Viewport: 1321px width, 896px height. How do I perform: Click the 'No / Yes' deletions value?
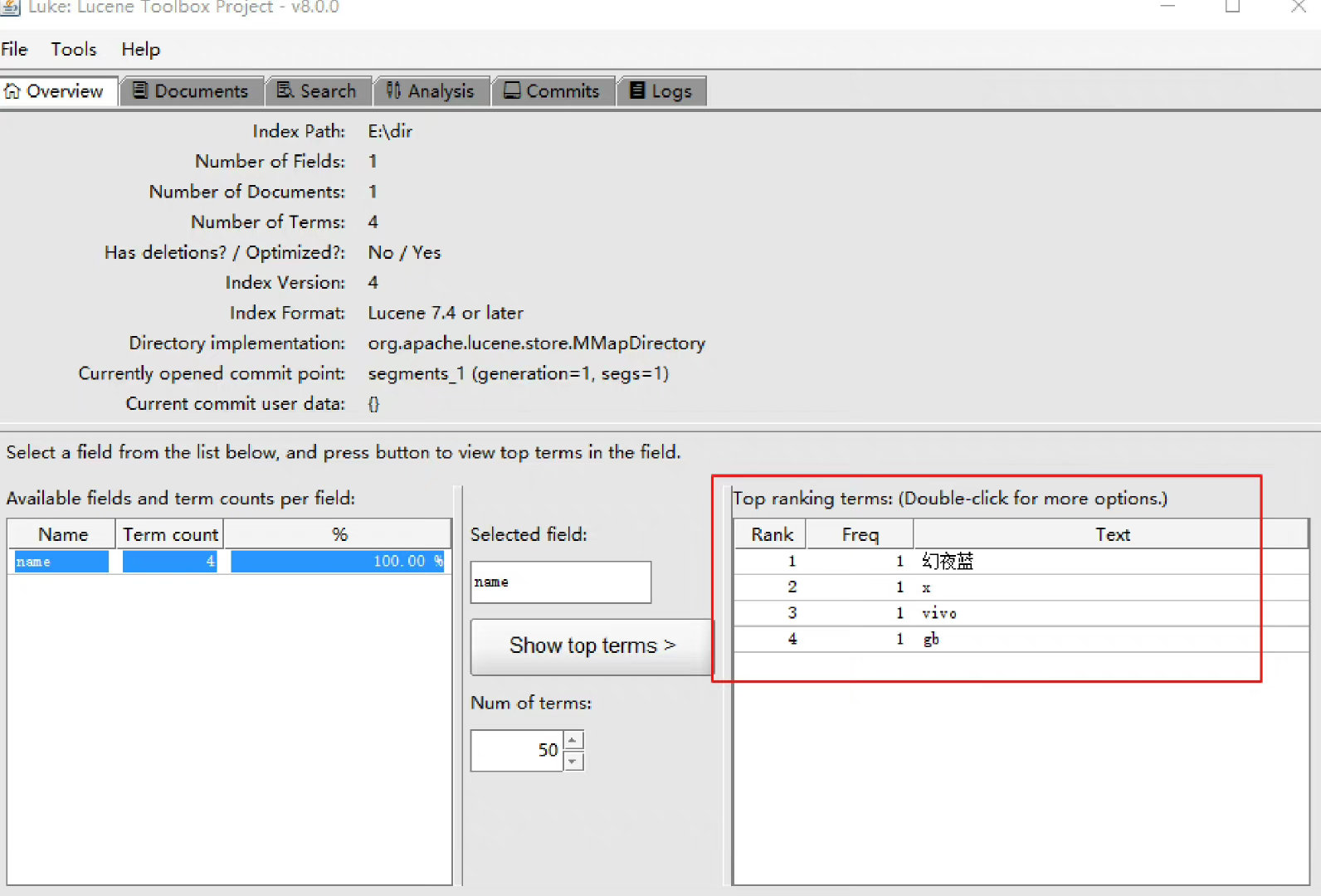point(404,252)
